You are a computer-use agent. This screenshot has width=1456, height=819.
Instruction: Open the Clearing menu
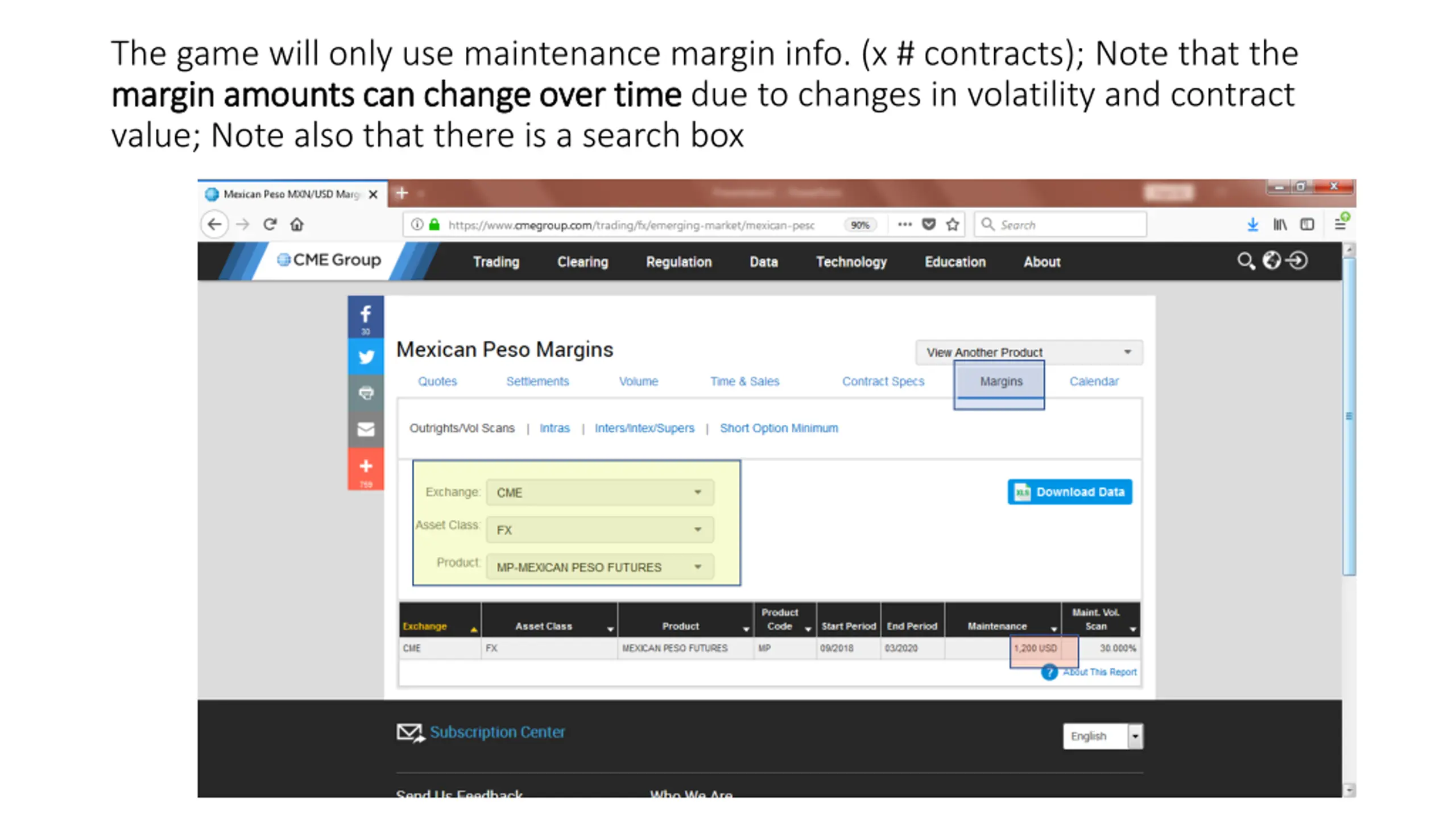click(582, 262)
